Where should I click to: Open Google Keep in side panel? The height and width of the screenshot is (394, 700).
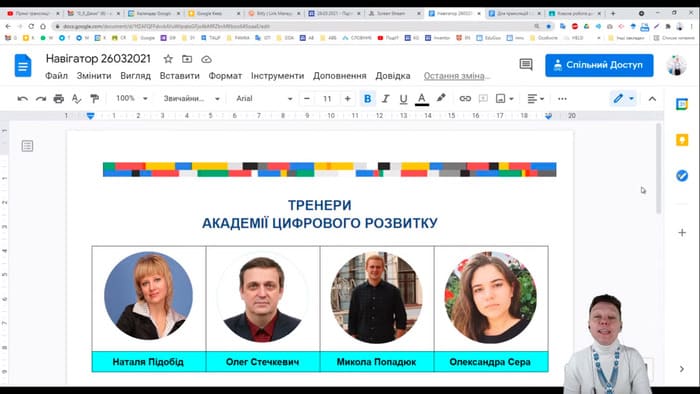pyautogui.click(x=682, y=140)
